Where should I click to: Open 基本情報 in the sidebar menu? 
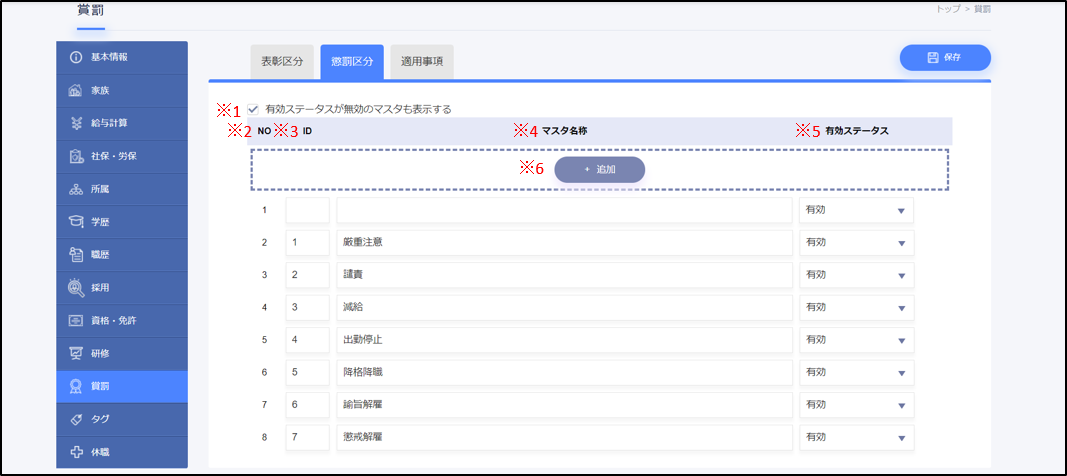point(122,58)
